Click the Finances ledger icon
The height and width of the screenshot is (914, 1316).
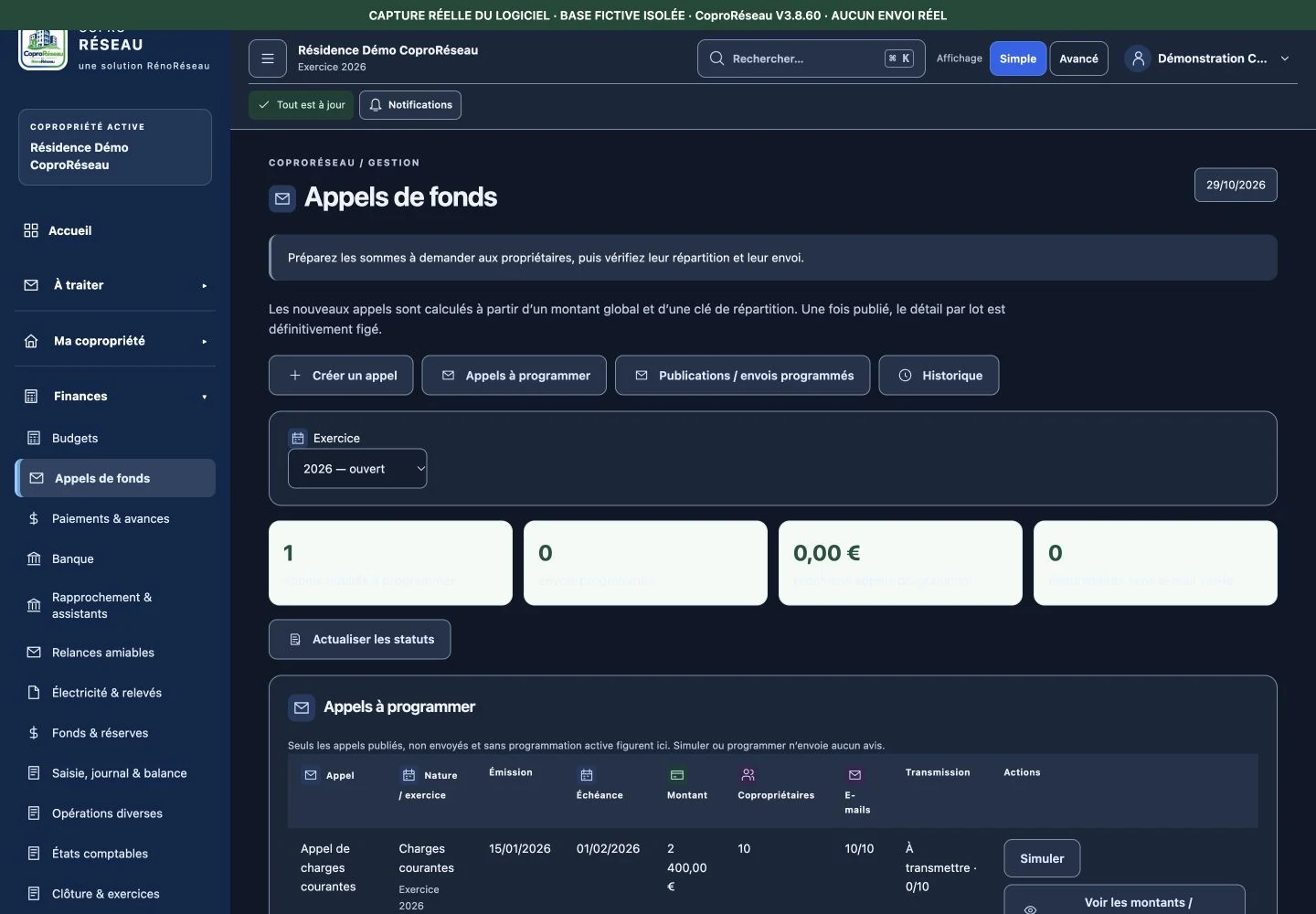(31, 397)
